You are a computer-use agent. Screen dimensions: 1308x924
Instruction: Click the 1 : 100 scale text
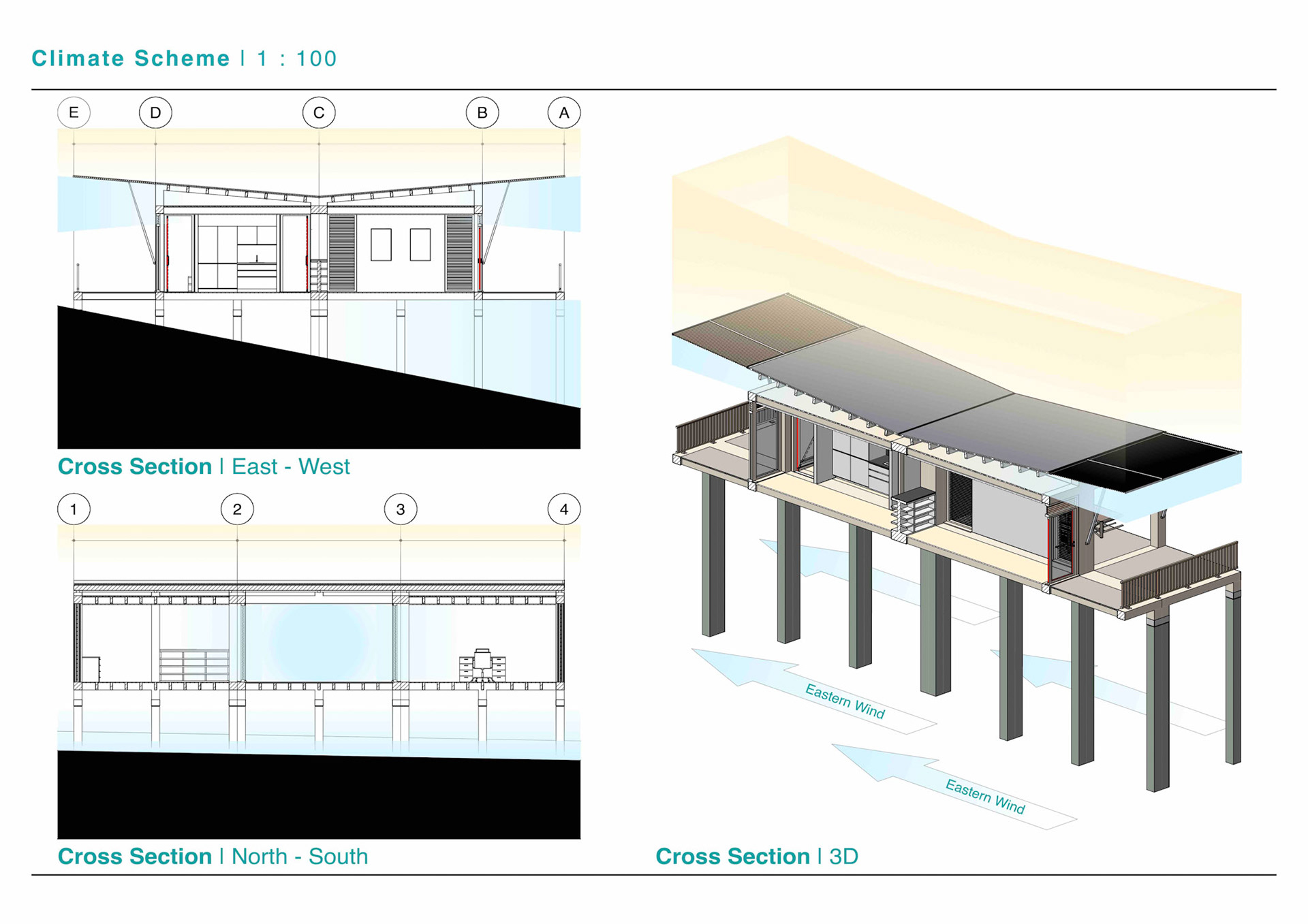[297, 59]
